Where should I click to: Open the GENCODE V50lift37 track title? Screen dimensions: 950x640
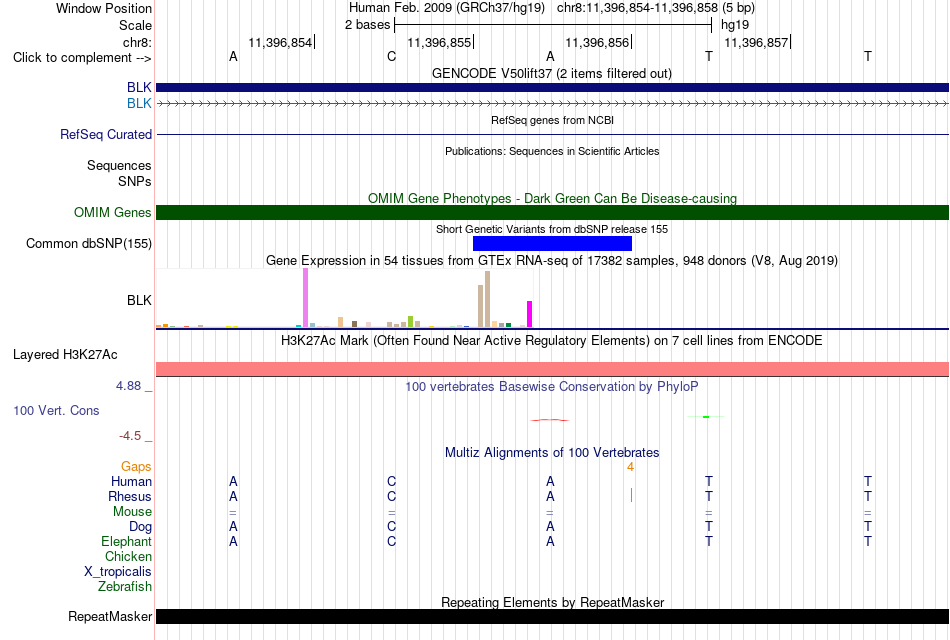coord(552,73)
